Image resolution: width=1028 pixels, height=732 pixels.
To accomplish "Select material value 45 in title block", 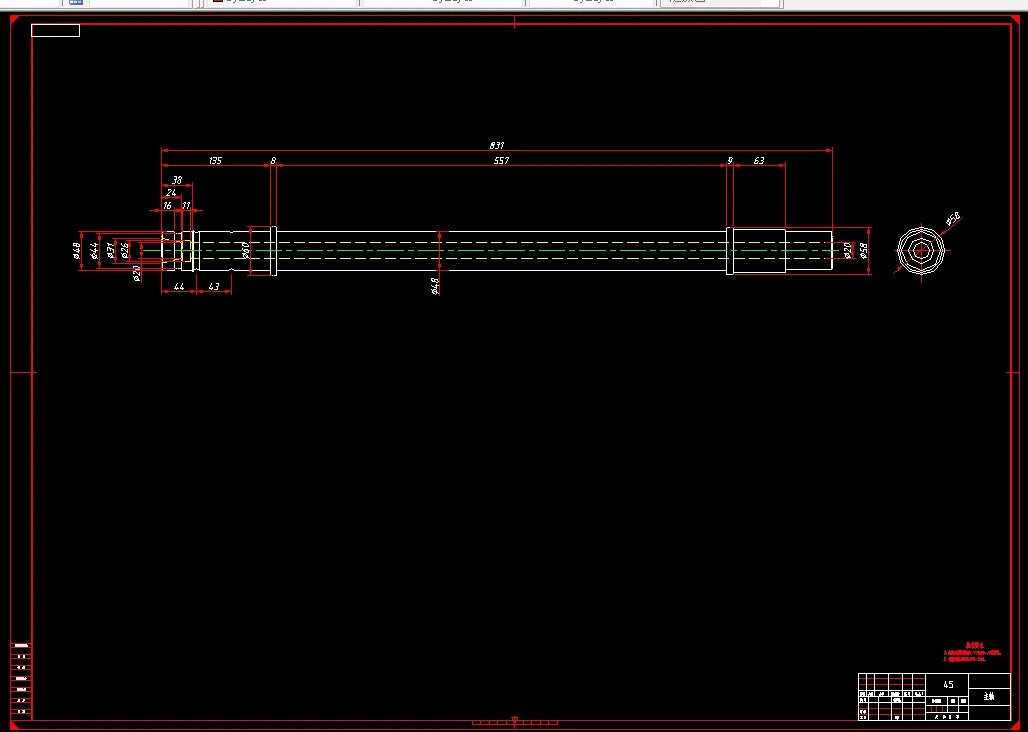I will coord(948,684).
